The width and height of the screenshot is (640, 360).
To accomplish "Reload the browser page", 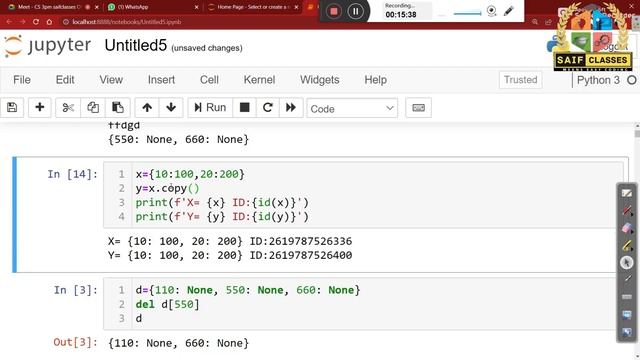I will click(x=36, y=22).
